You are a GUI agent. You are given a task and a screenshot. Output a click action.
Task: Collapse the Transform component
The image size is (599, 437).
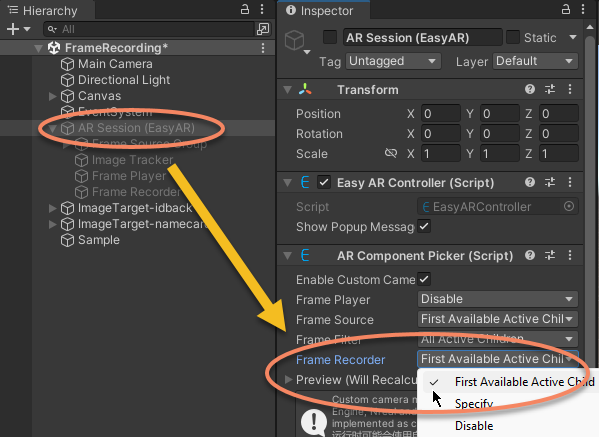(x=287, y=90)
